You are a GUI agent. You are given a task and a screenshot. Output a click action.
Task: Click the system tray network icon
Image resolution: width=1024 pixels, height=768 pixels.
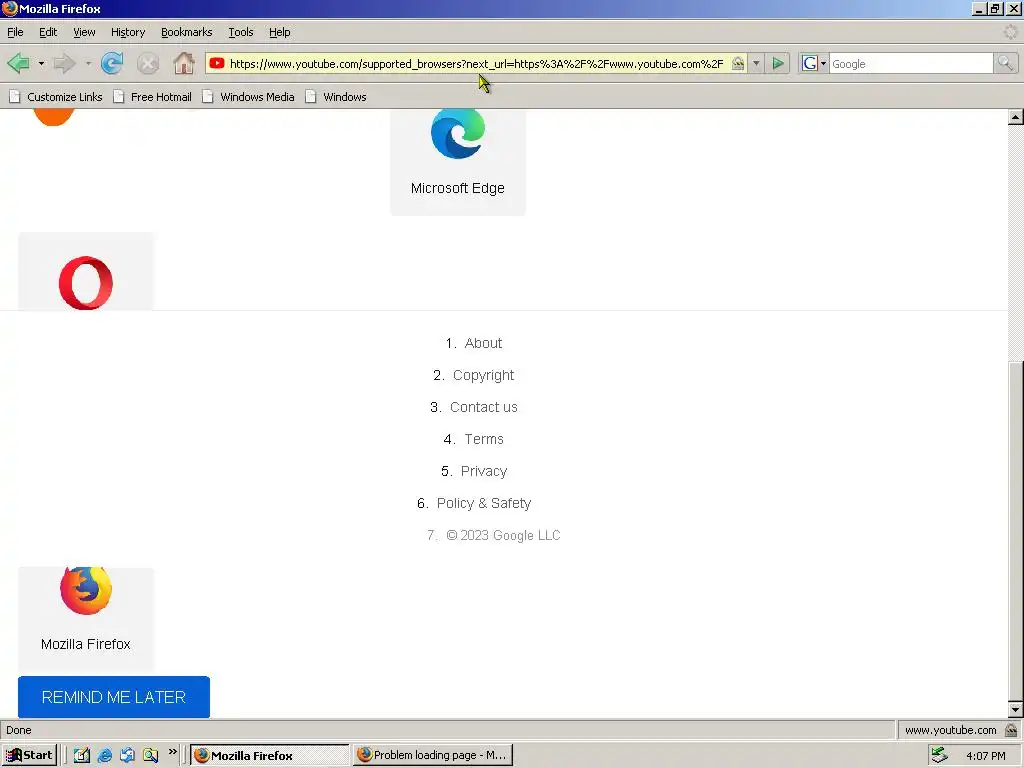[939, 755]
